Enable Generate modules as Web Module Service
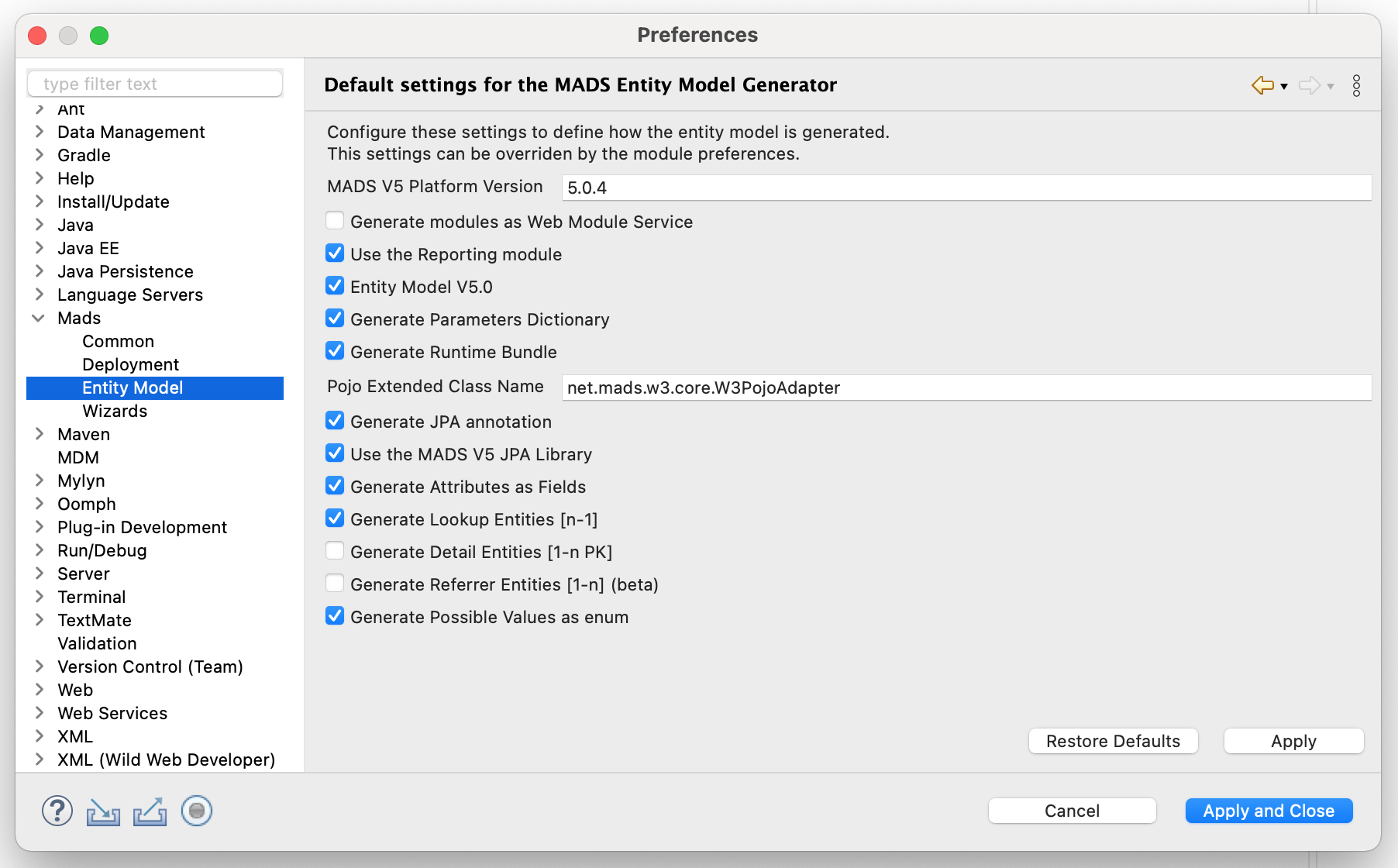Image resolution: width=1398 pixels, height=868 pixels. tap(334, 220)
